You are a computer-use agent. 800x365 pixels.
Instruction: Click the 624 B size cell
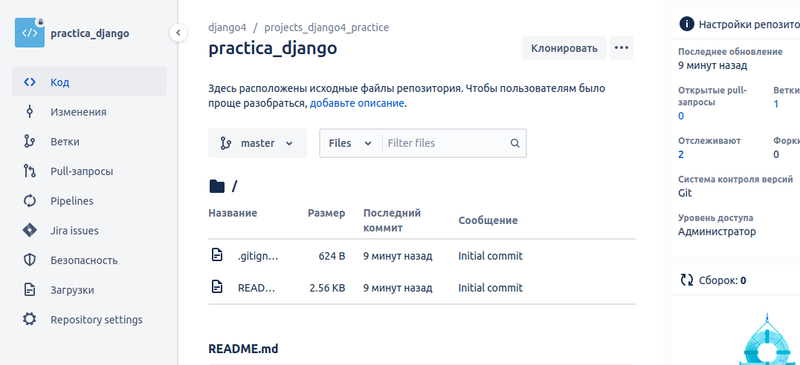(x=332, y=256)
